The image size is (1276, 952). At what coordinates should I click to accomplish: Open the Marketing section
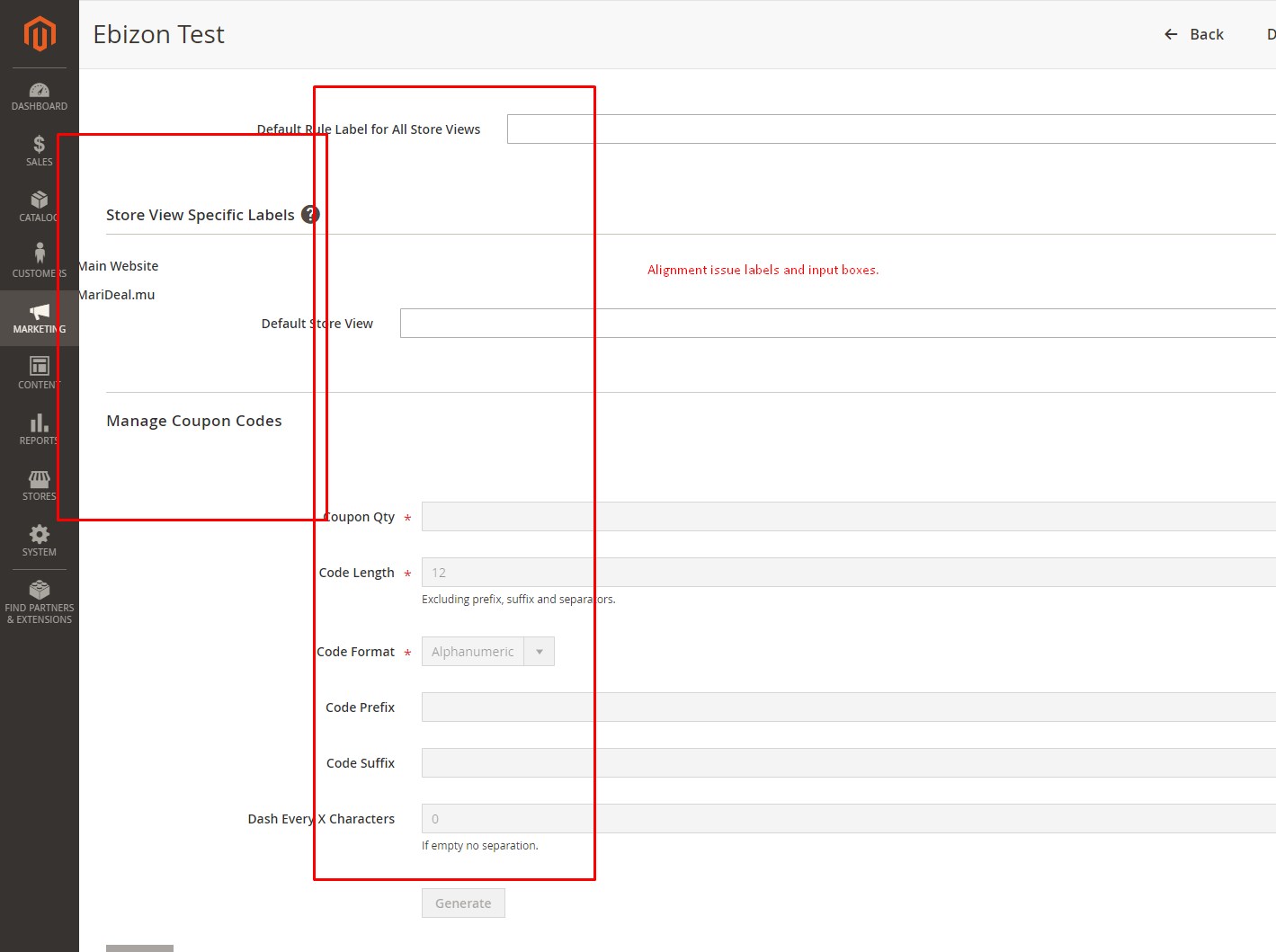coord(39,317)
